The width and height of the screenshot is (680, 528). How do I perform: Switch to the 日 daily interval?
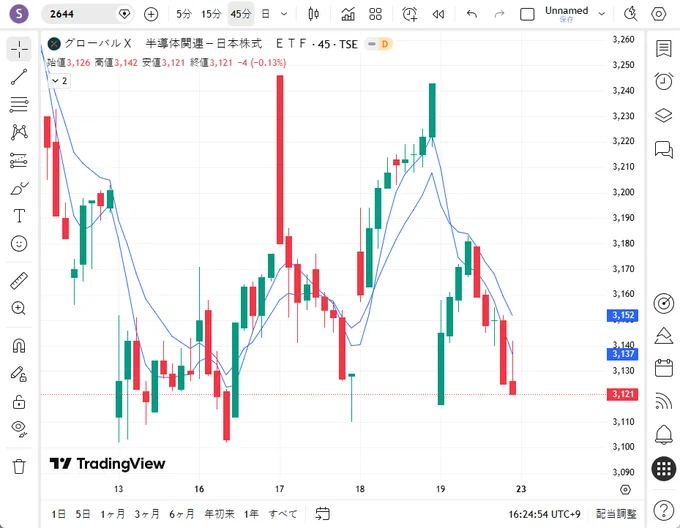pyautogui.click(x=265, y=14)
